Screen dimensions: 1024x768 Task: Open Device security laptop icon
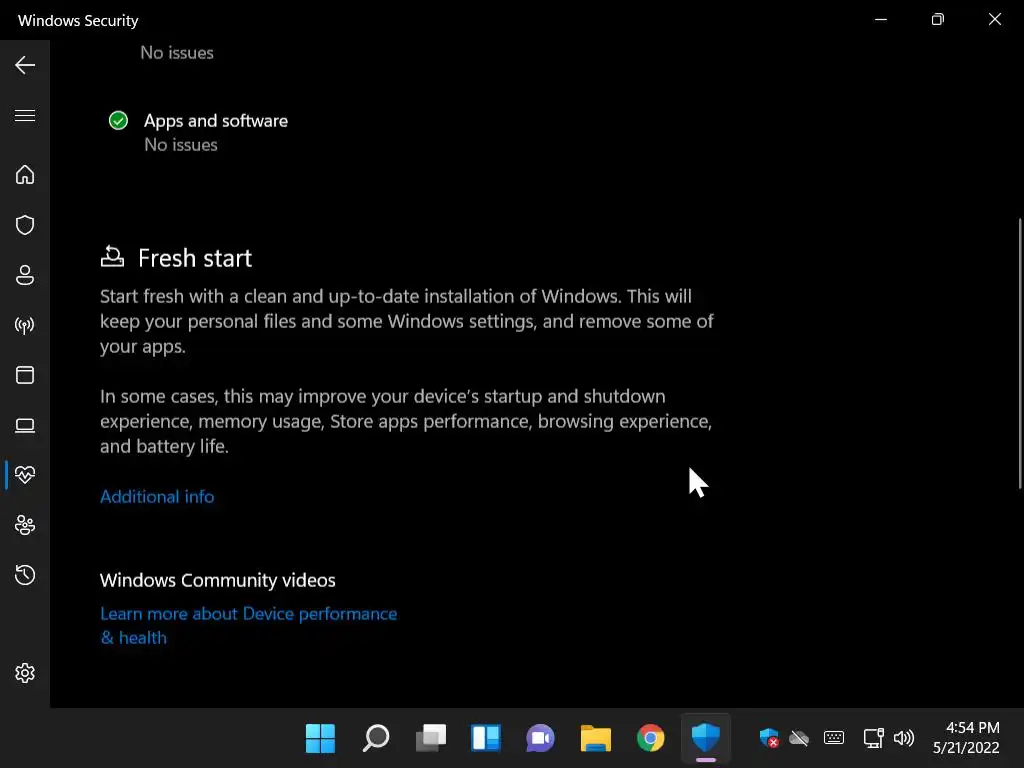25,426
